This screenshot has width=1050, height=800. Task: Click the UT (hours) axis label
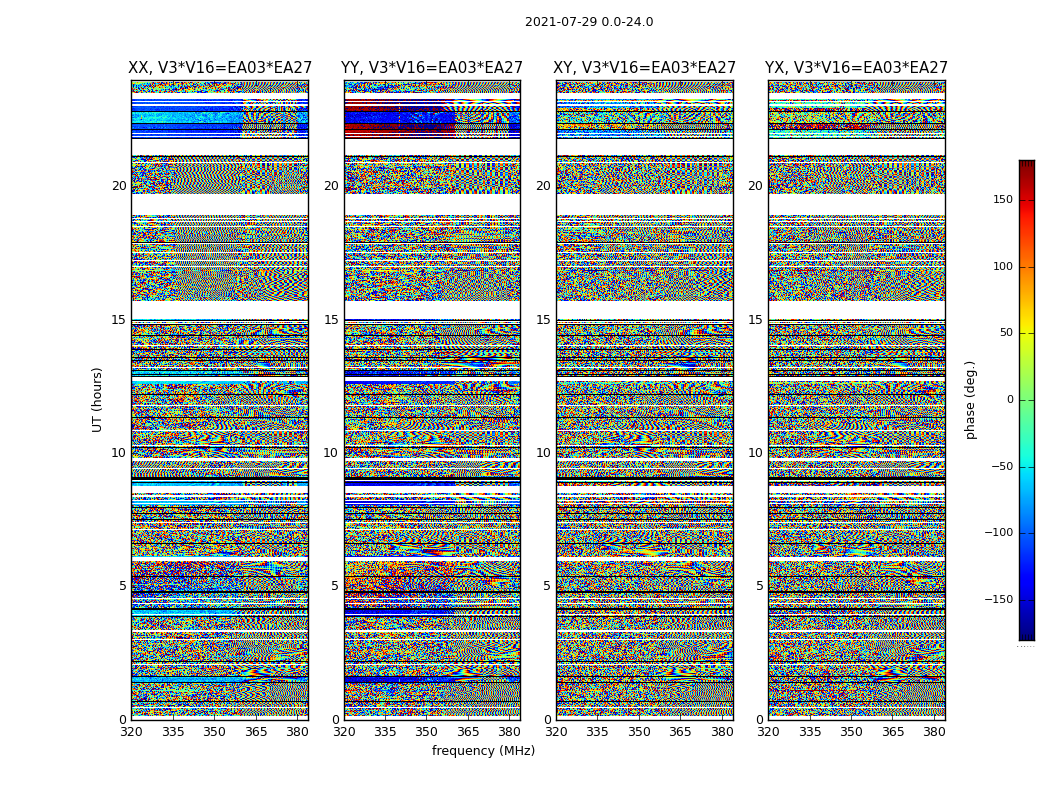point(97,400)
